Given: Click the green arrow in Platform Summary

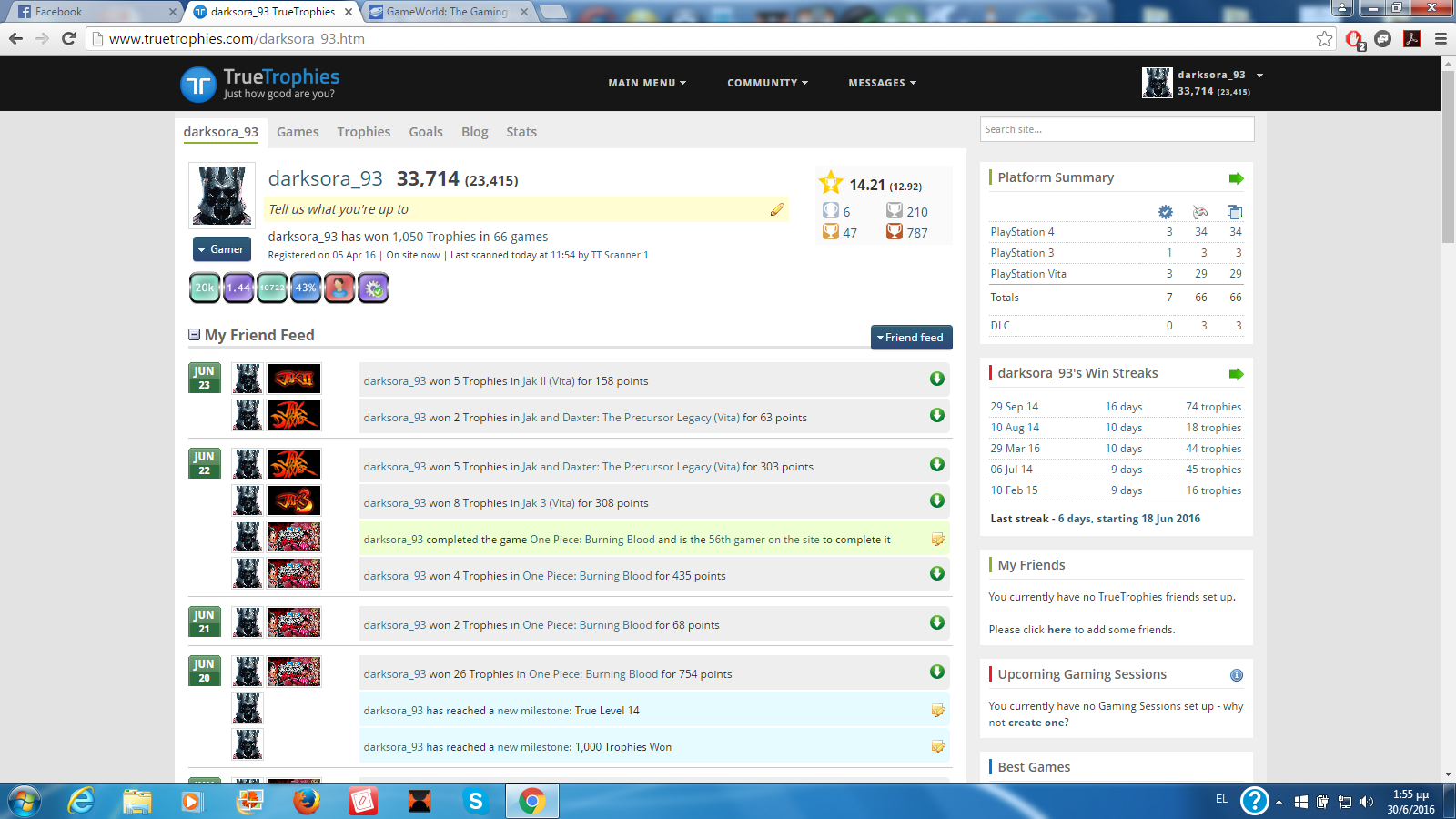Looking at the screenshot, I should 1236,178.
